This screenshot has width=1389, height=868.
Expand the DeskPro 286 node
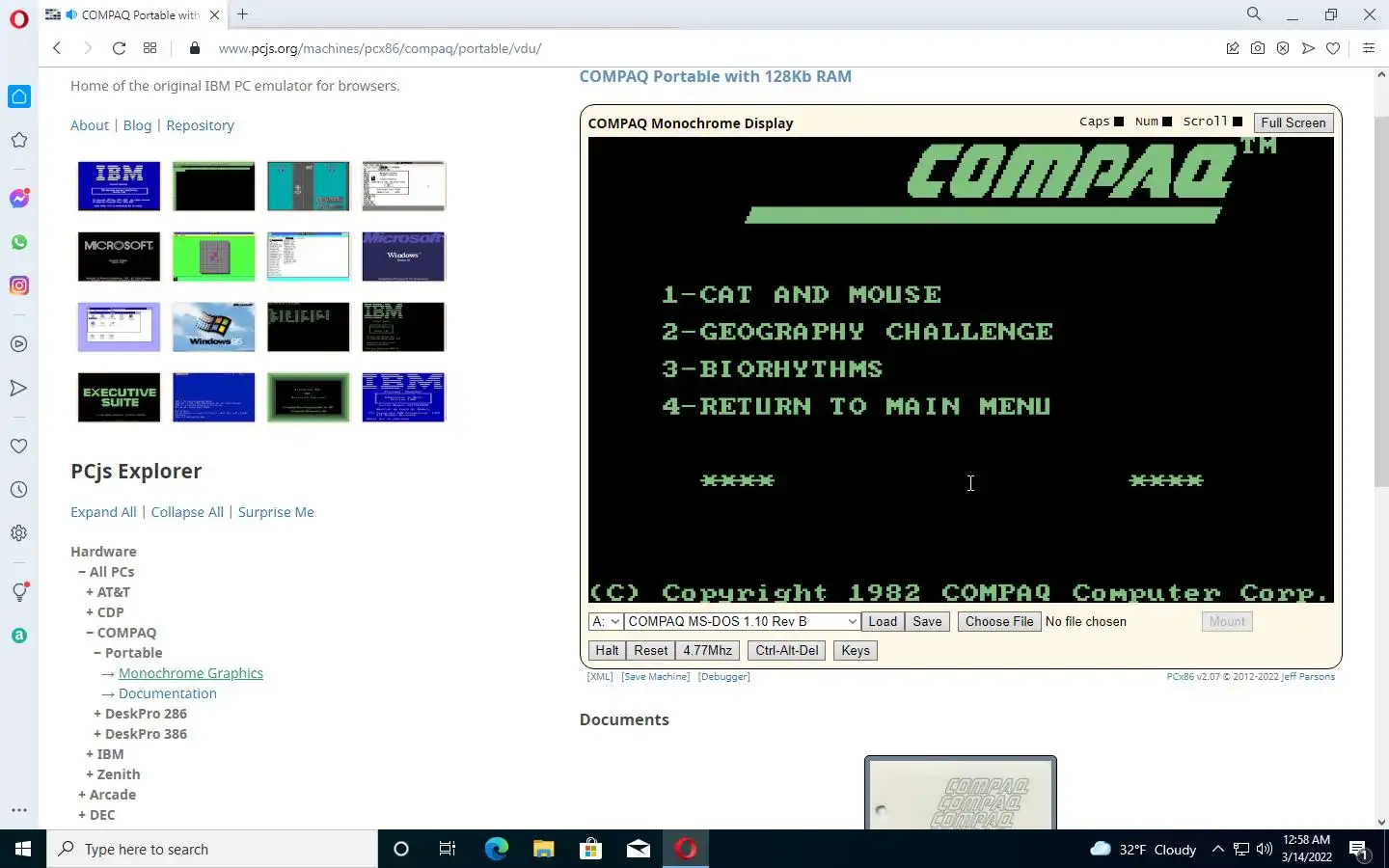[x=140, y=714]
